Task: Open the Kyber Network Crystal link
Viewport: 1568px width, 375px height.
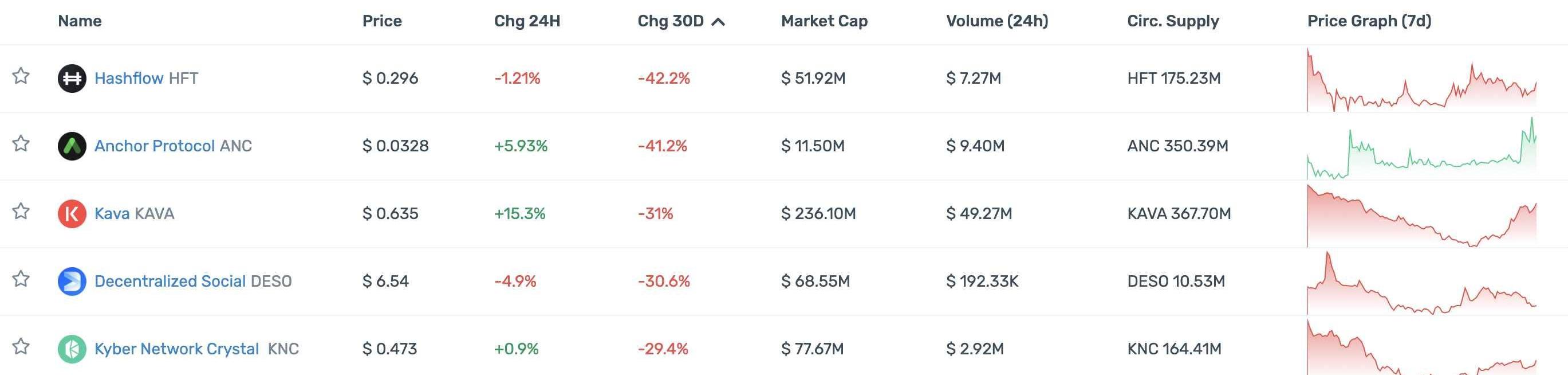Action: click(x=176, y=349)
